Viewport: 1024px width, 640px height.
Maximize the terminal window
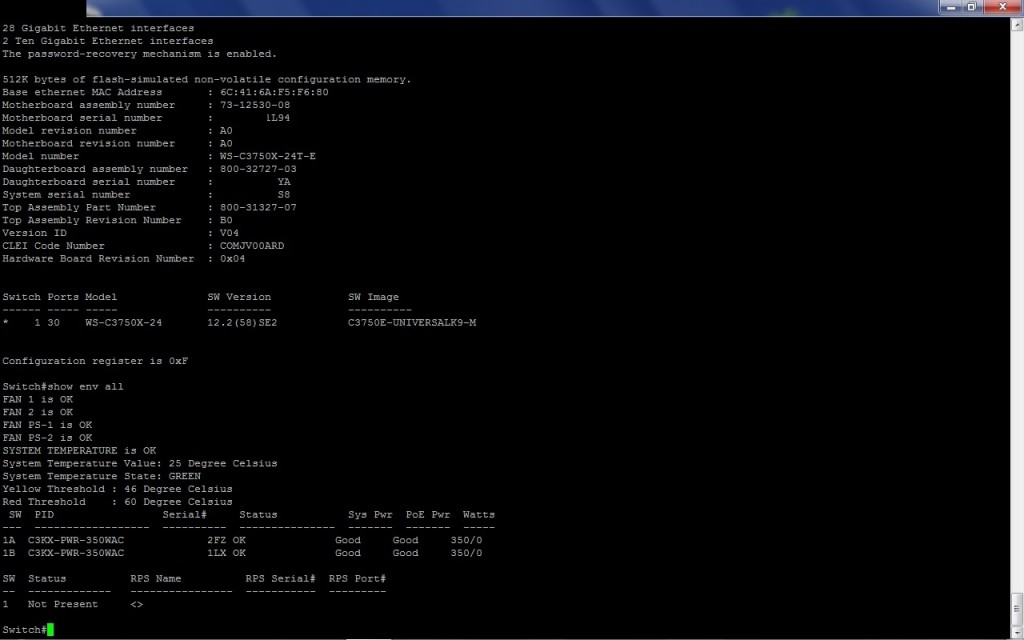coord(971,7)
